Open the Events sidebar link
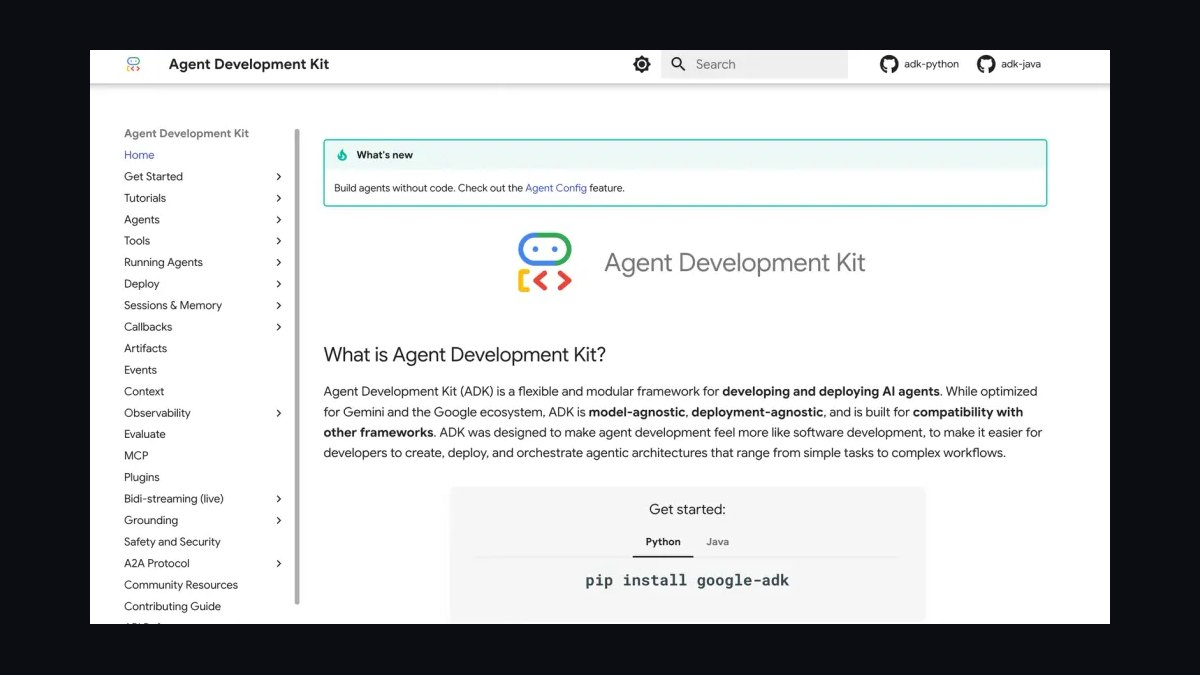This screenshot has height=675, width=1200. [x=140, y=370]
